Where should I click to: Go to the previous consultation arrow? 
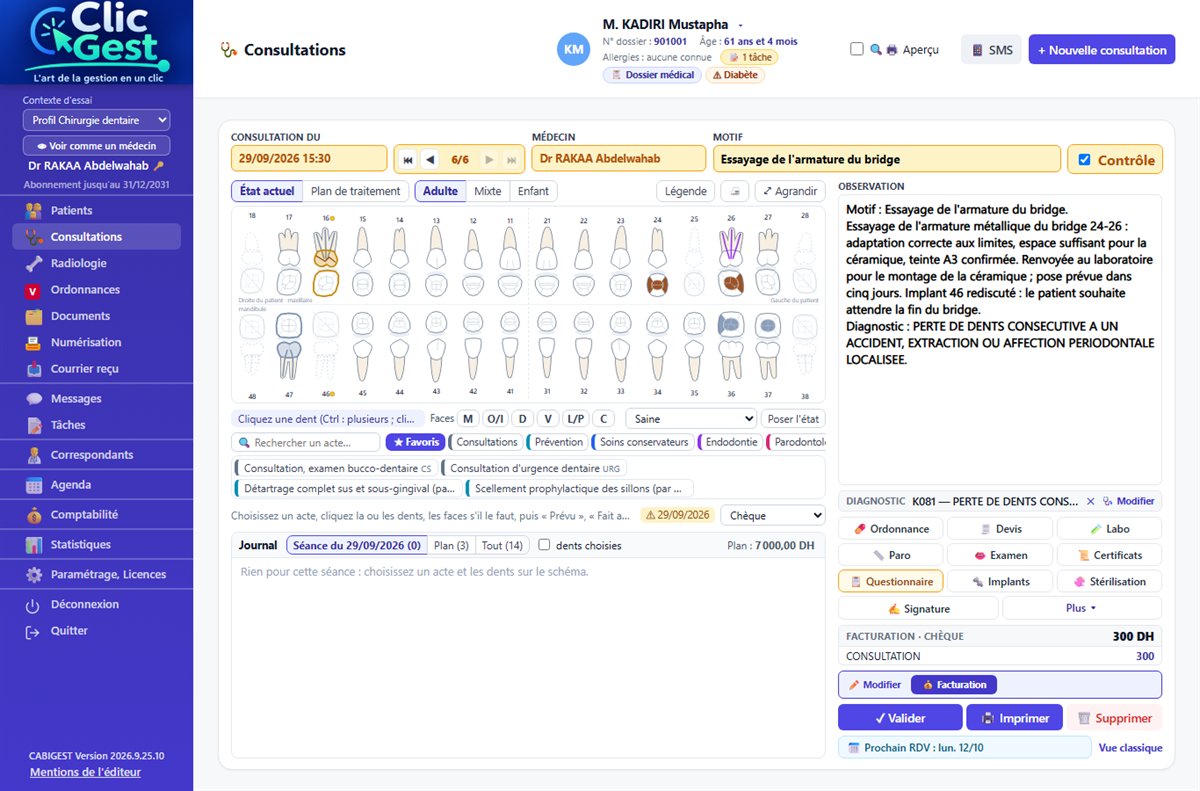pyautogui.click(x=430, y=159)
